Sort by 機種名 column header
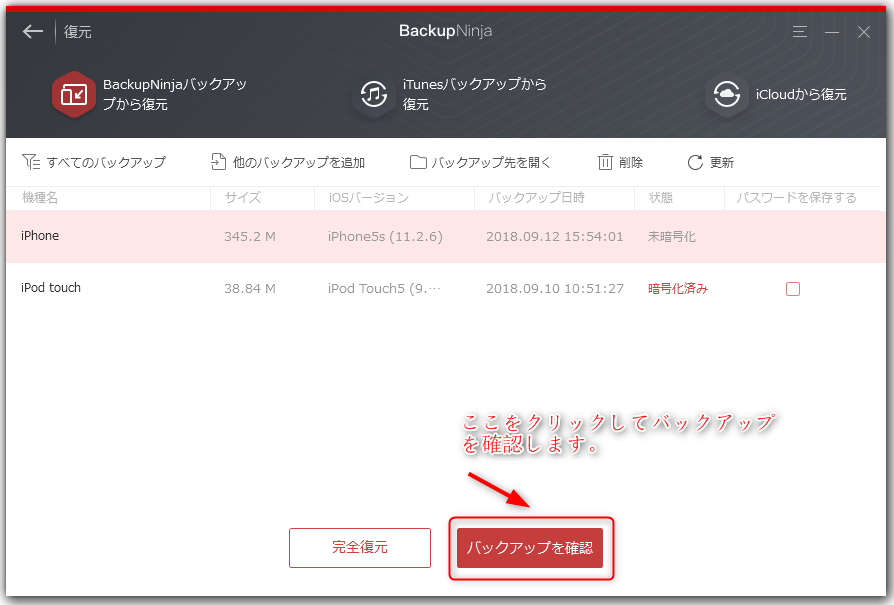894x605 pixels. (x=40, y=198)
